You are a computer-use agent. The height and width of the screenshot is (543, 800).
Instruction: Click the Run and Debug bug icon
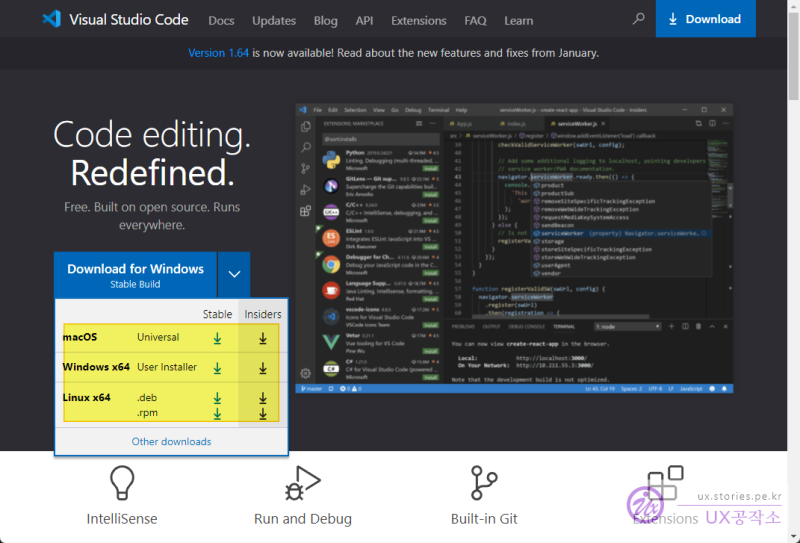coord(303,483)
